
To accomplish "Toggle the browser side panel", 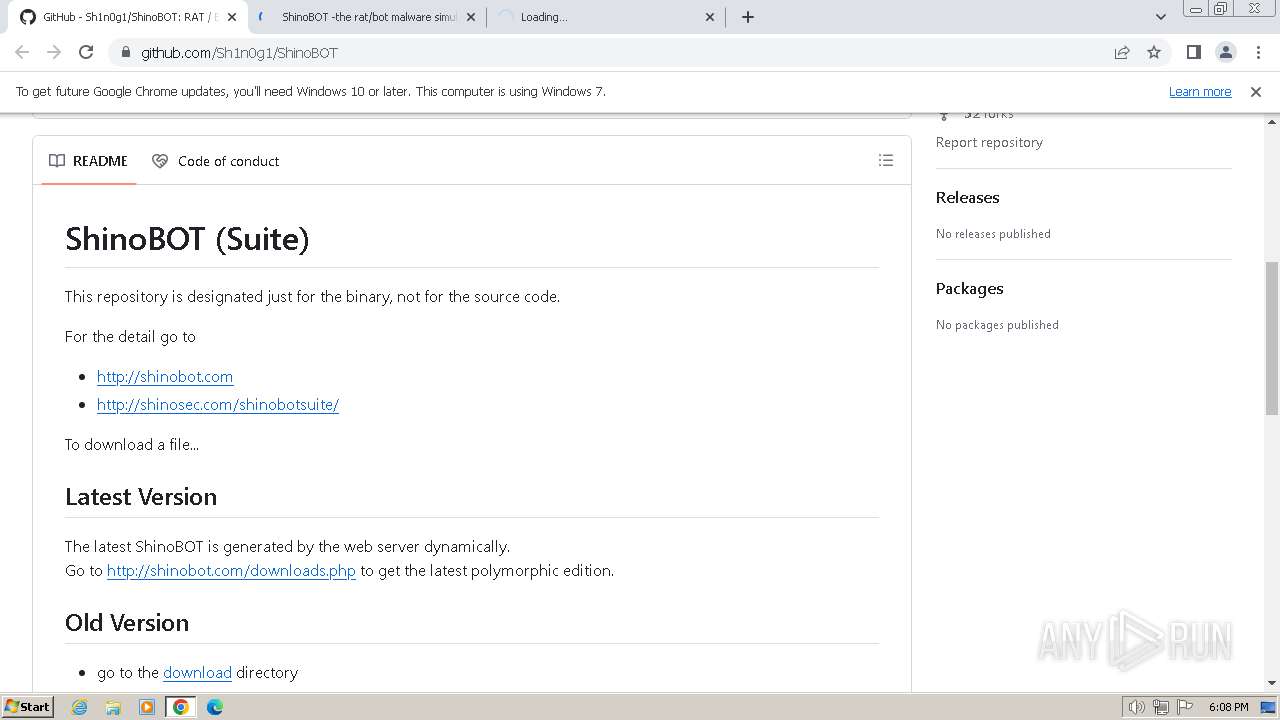I will pos(1193,52).
